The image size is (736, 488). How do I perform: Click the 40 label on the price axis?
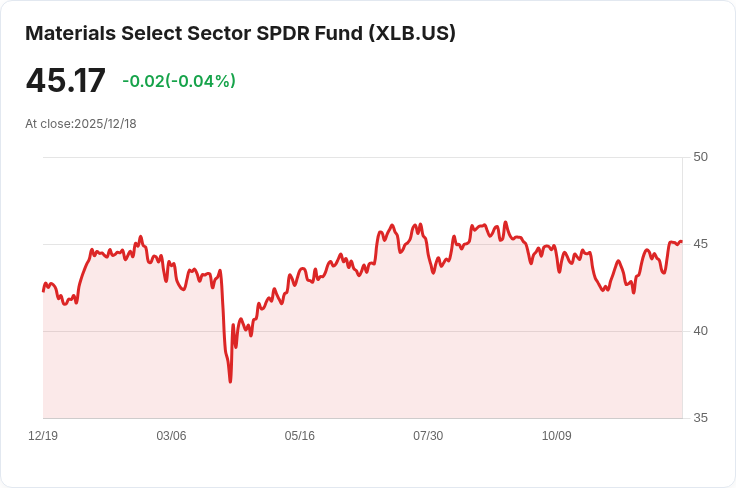(x=700, y=331)
